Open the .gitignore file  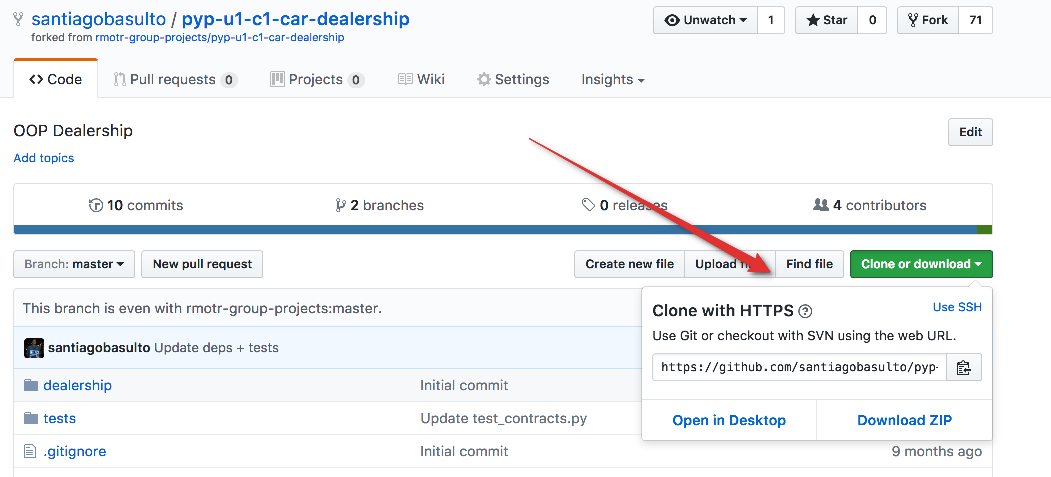coord(74,452)
